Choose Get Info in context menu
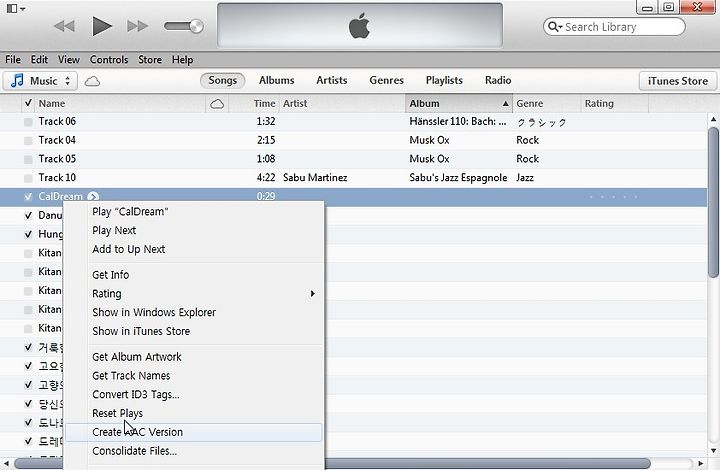720x470 pixels. (194, 275)
